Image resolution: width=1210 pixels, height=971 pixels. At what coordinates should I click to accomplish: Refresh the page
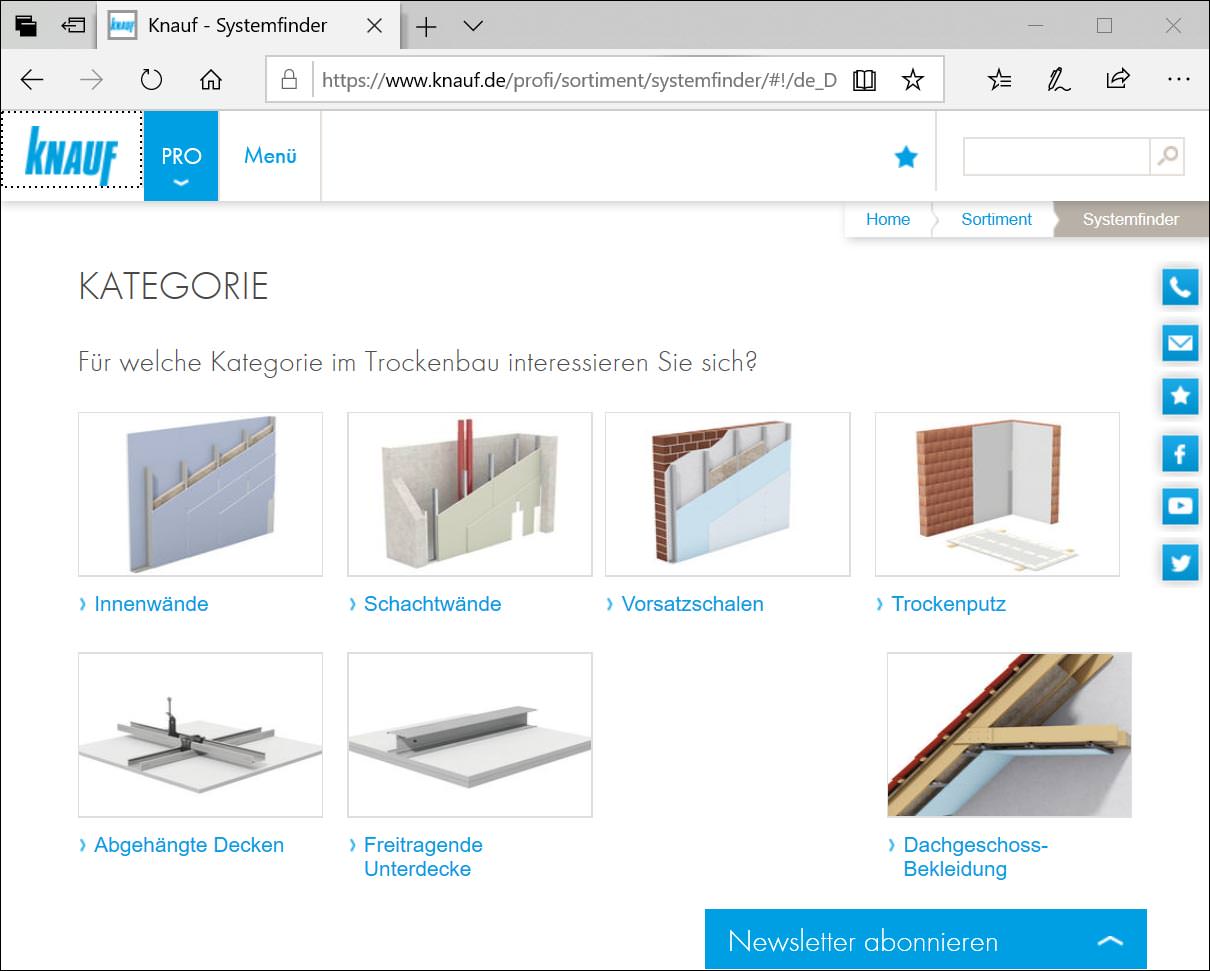point(151,80)
